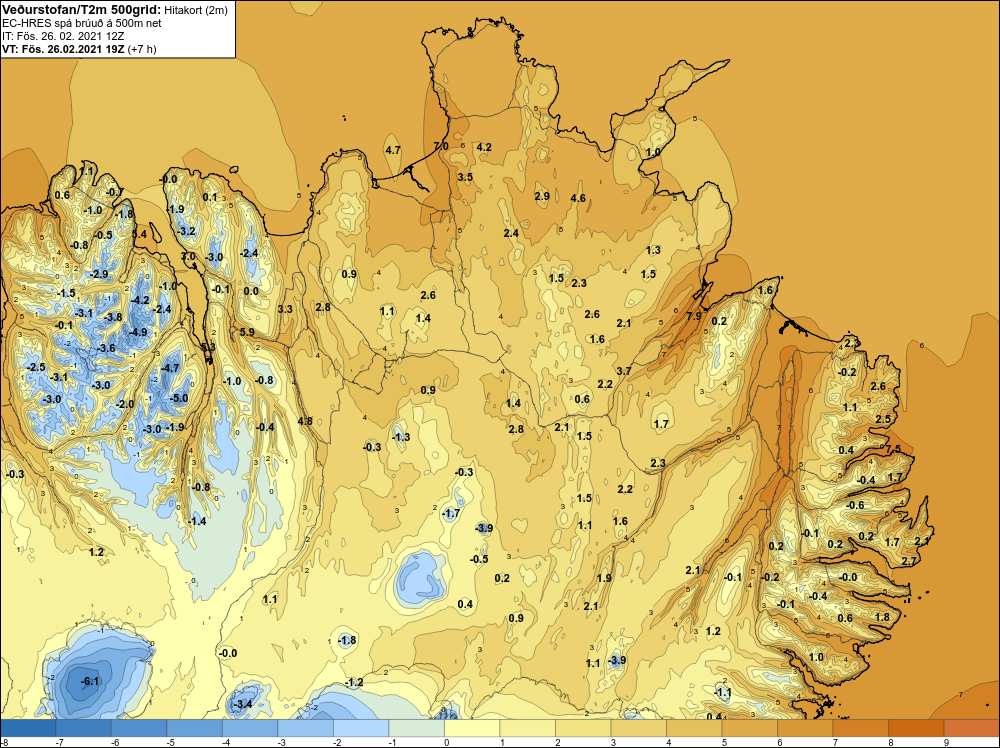
Task: Pick the legend color box between -3 and -2
Action: coord(305,728)
